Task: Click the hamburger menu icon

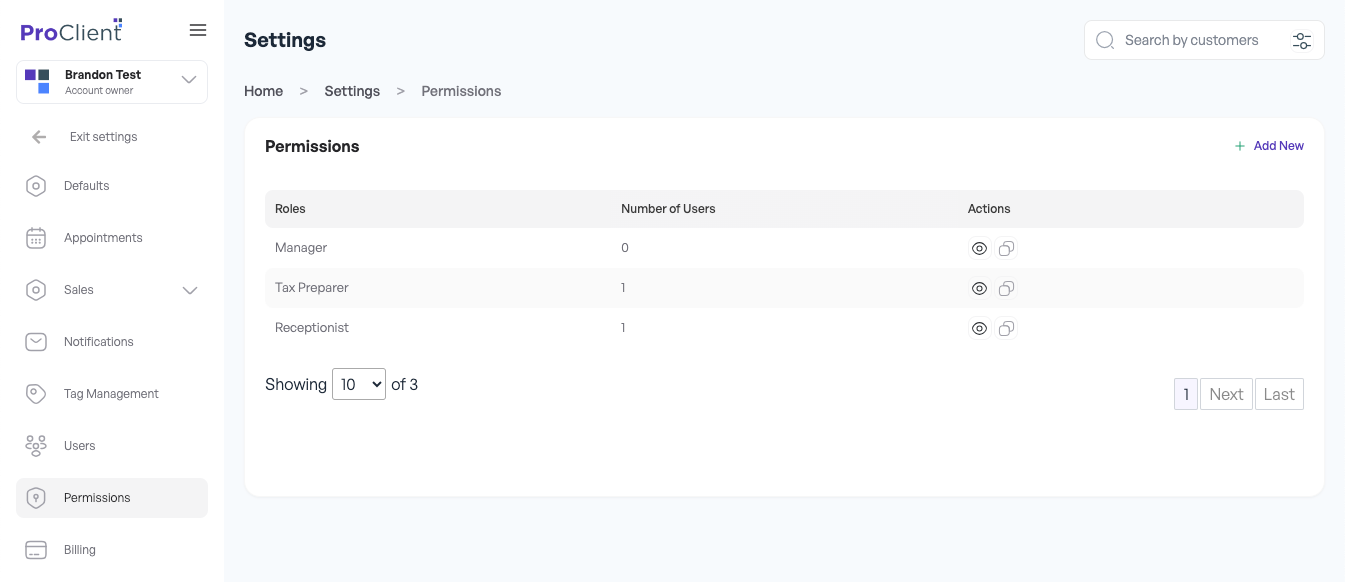Action: tap(198, 30)
